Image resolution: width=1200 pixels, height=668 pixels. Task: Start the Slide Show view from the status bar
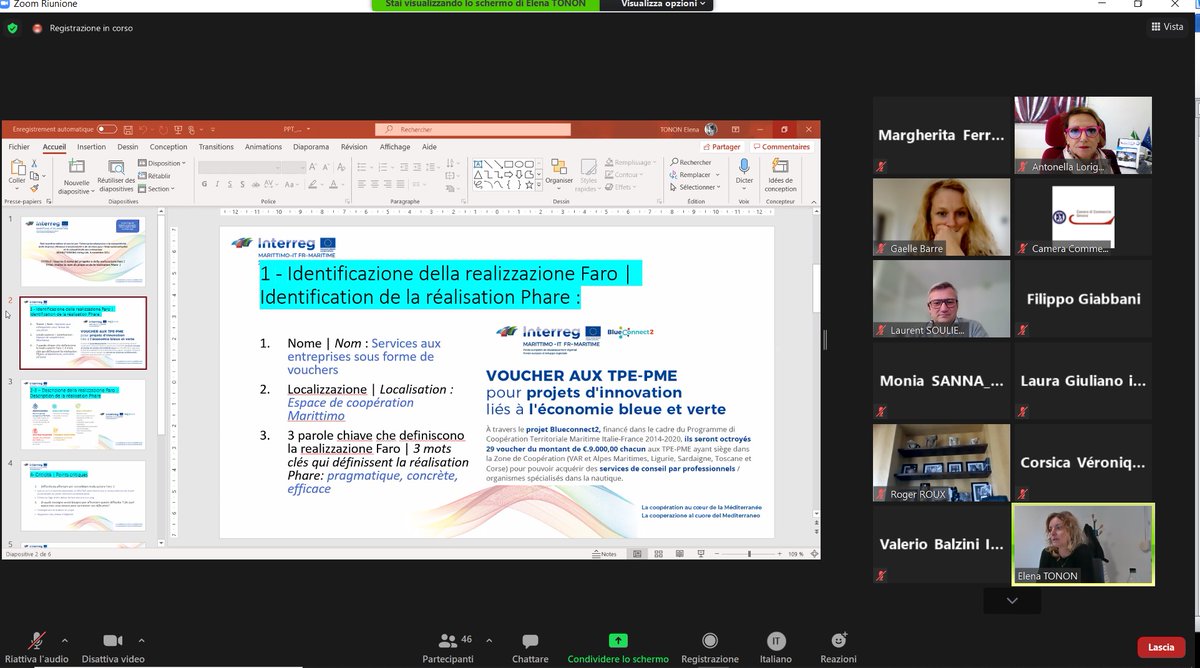point(701,553)
